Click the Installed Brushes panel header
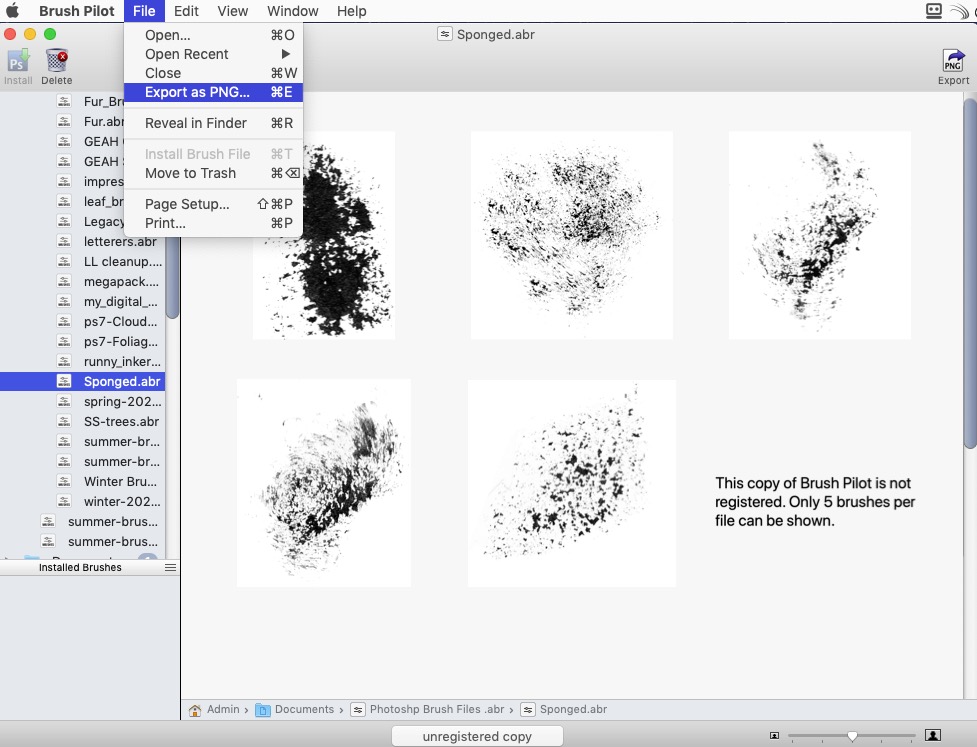977x747 pixels. point(90,567)
